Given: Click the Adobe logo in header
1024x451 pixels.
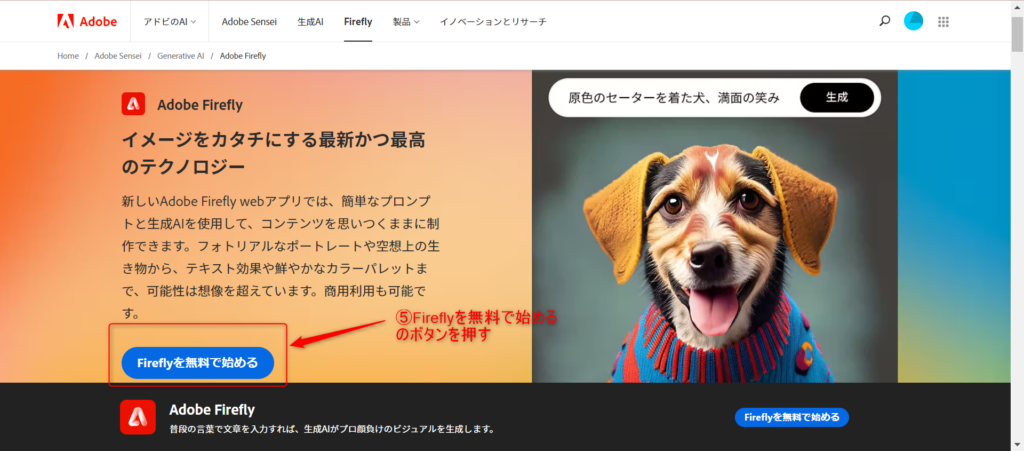Looking at the screenshot, I should (87, 22).
